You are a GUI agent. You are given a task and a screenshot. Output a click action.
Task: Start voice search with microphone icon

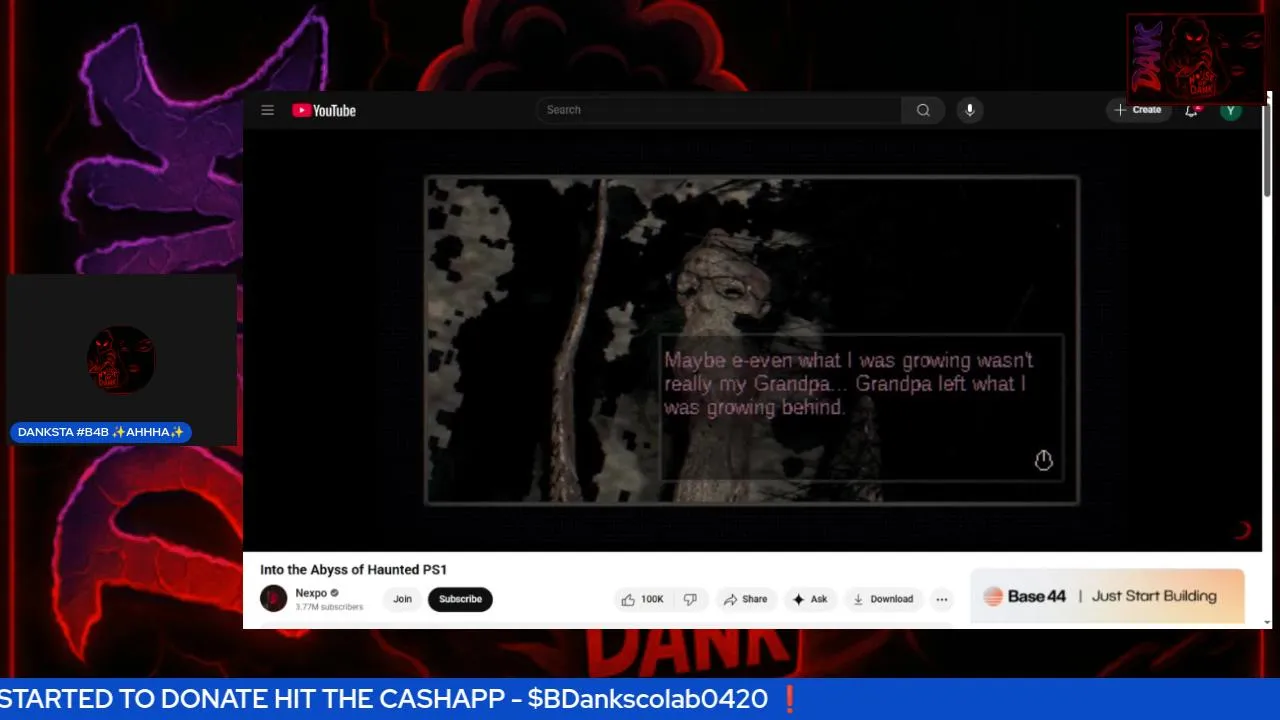click(969, 110)
